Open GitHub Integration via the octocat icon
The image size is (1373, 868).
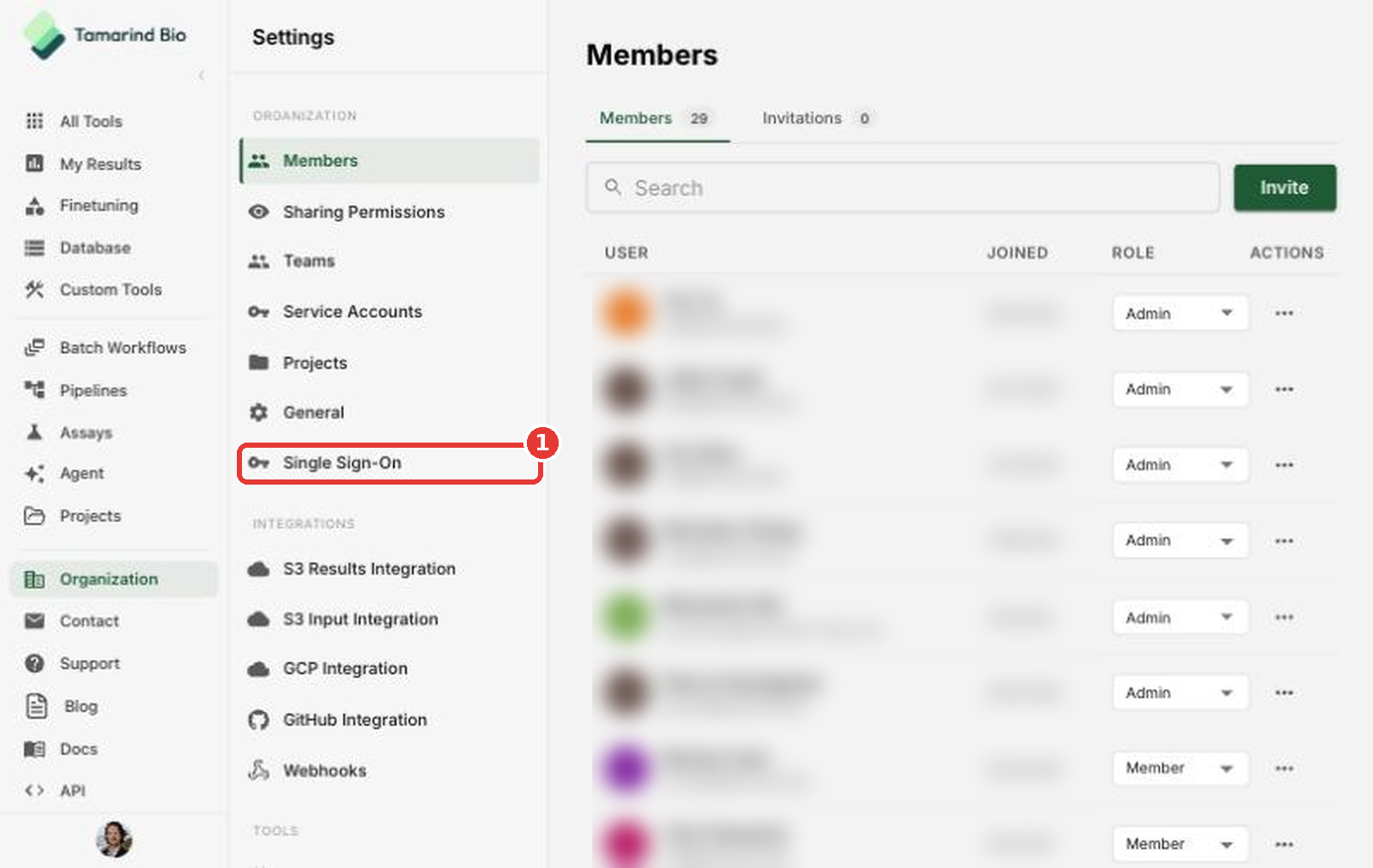click(x=258, y=720)
